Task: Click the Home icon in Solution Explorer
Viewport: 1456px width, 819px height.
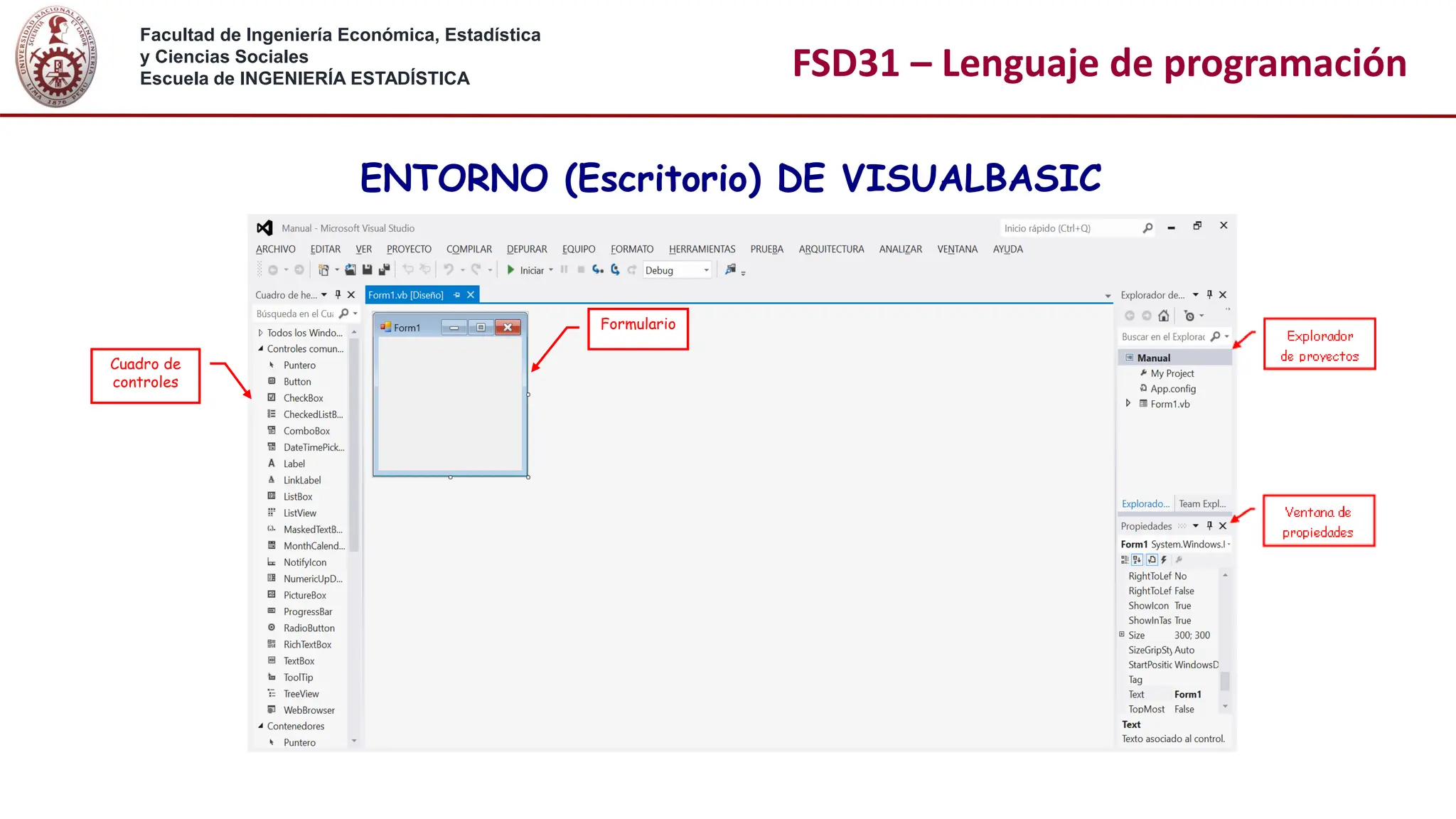Action: [1164, 316]
